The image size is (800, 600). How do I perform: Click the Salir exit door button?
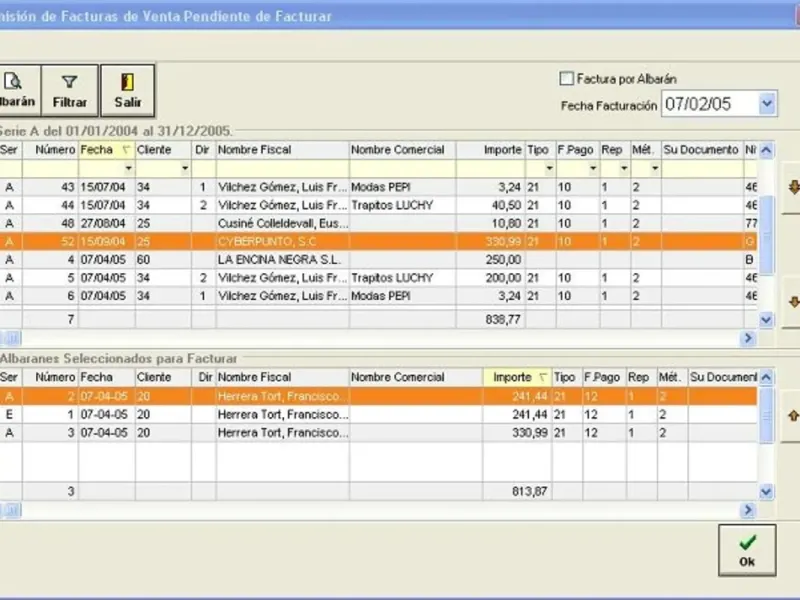pyautogui.click(x=128, y=90)
